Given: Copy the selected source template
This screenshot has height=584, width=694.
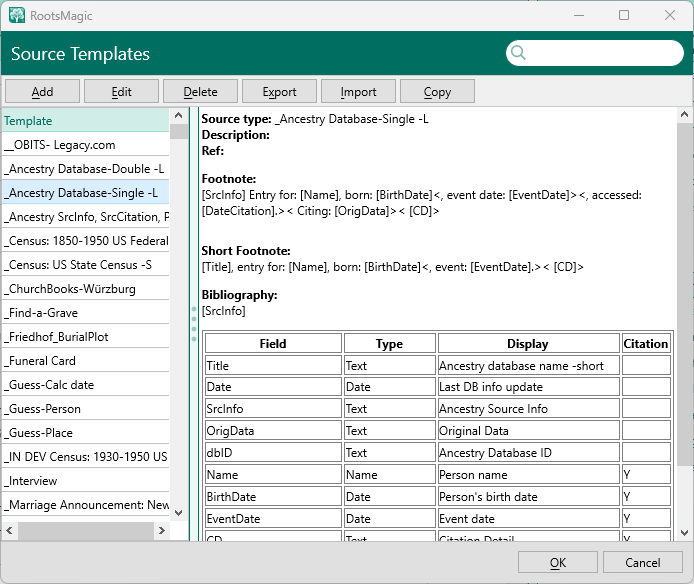Looking at the screenshot, I should [x=437, y=92].
